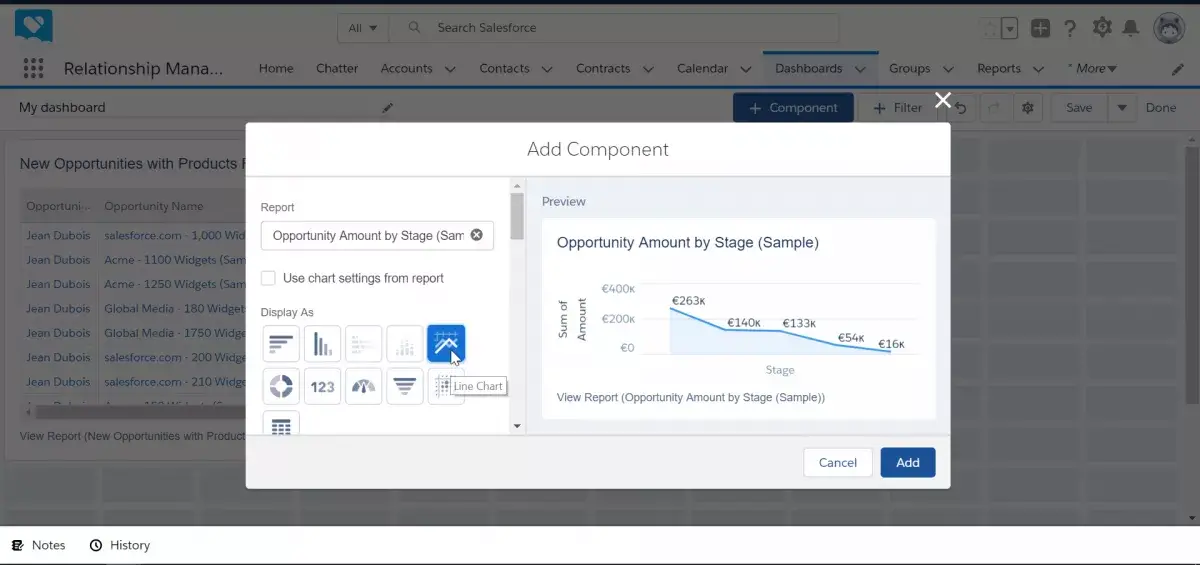Click the scroll-down arrow in the component settings
Image resolution: width=1200 pixels, height=565 pixels.
tap(517, 426)
